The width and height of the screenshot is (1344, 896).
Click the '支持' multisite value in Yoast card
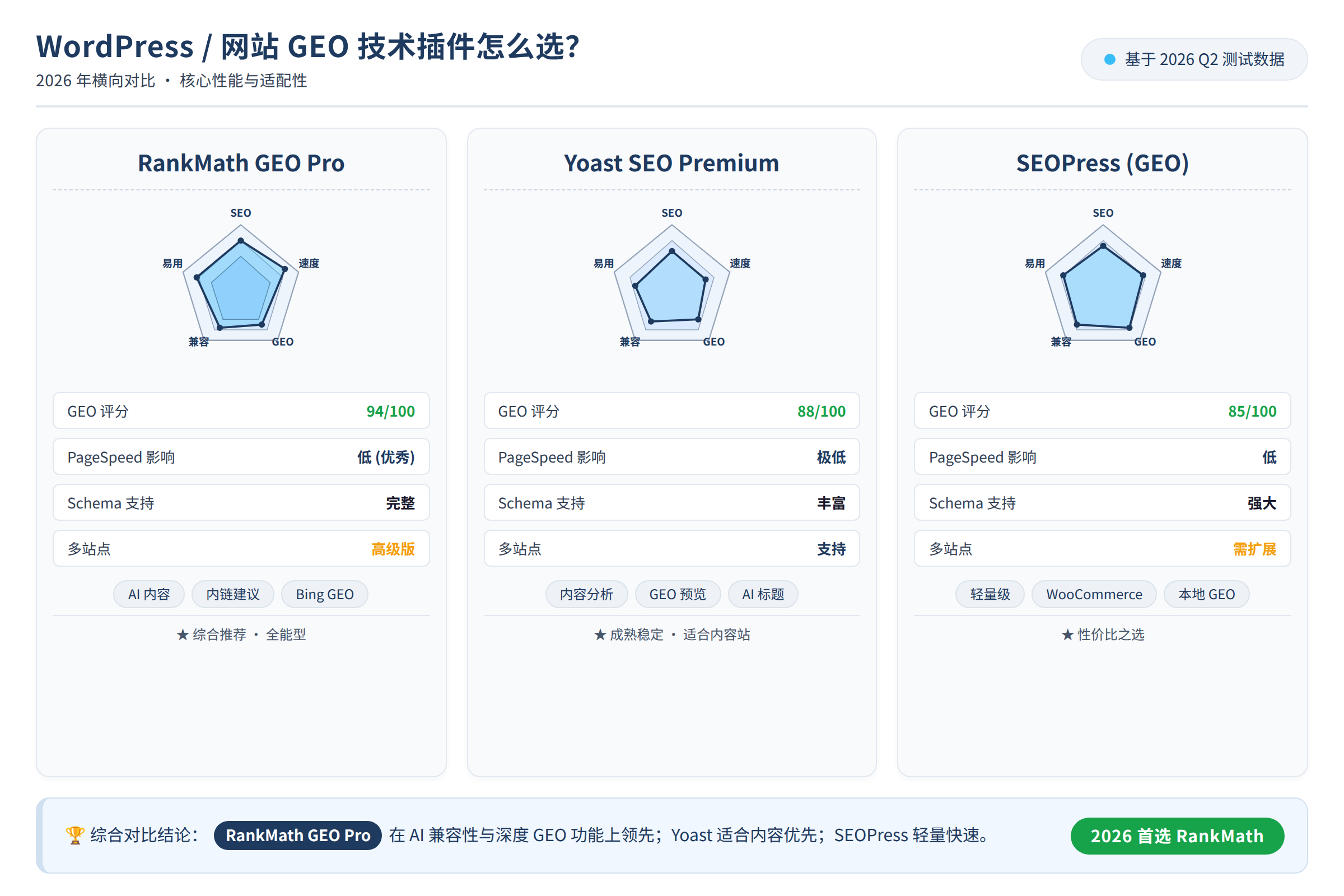(831, 549)
